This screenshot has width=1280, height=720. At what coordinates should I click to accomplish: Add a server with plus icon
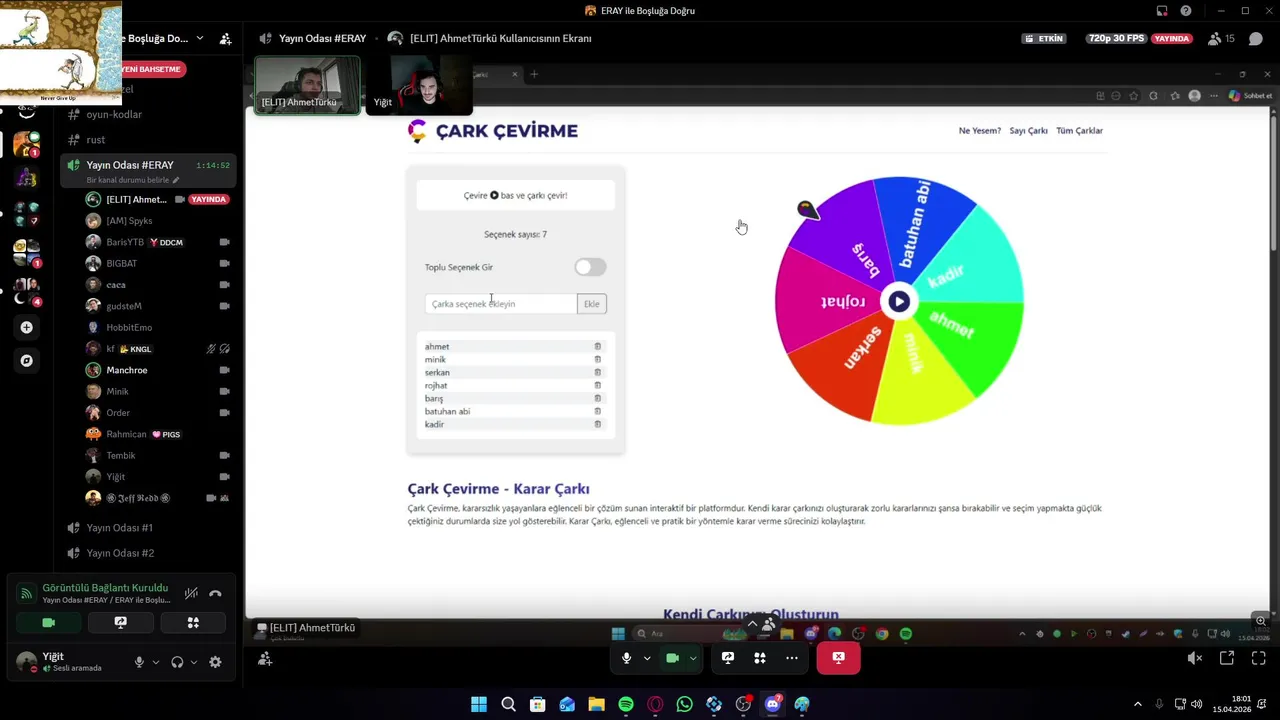click(27, 327)
